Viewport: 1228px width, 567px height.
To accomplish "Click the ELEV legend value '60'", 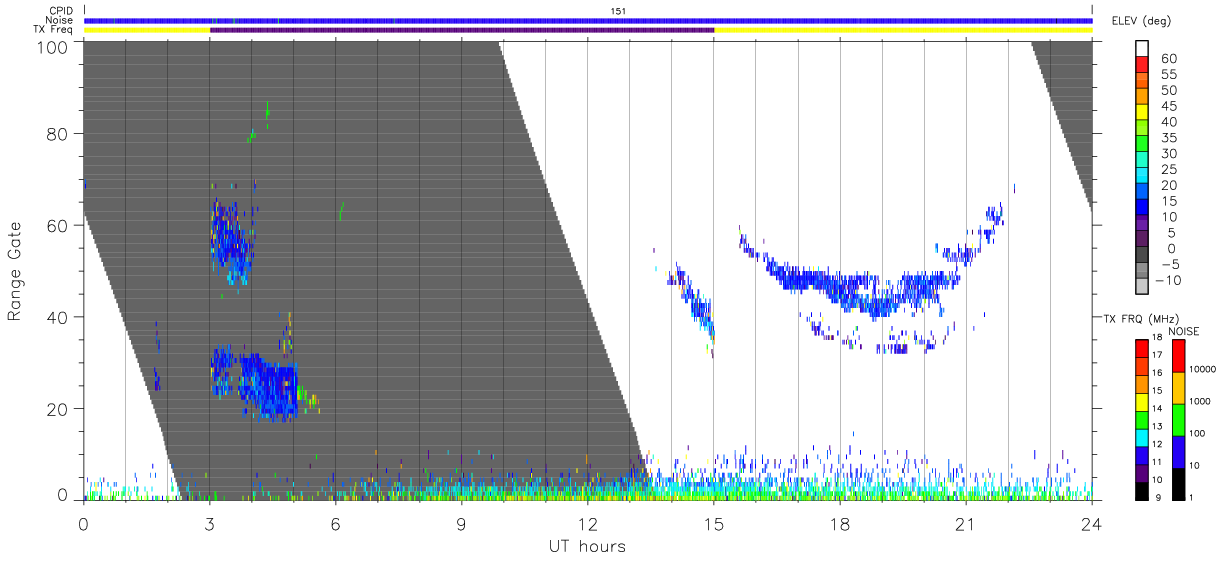I will click(x=1168, y=59).
